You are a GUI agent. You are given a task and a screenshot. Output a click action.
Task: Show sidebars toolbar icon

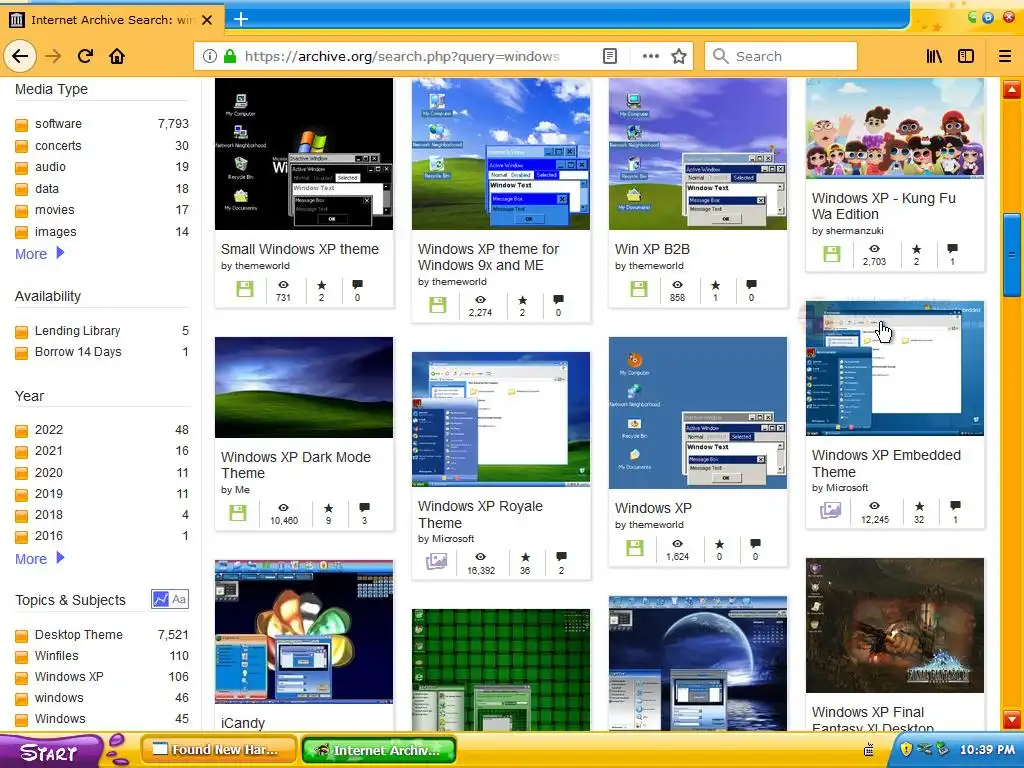click(966, 56)
